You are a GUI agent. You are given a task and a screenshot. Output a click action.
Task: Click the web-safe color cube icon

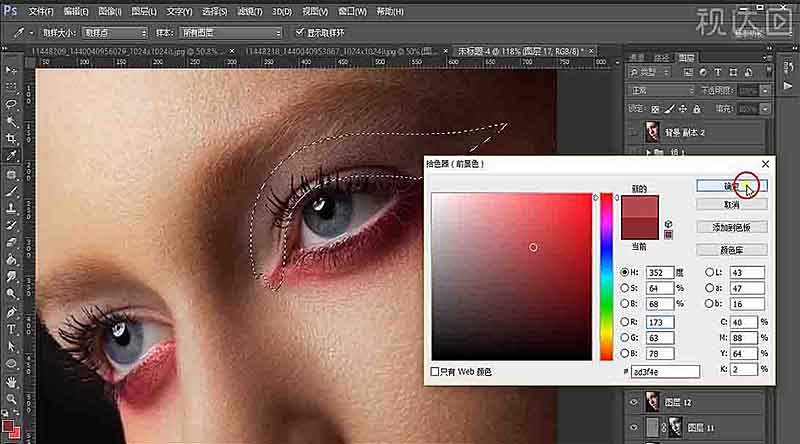668,224
